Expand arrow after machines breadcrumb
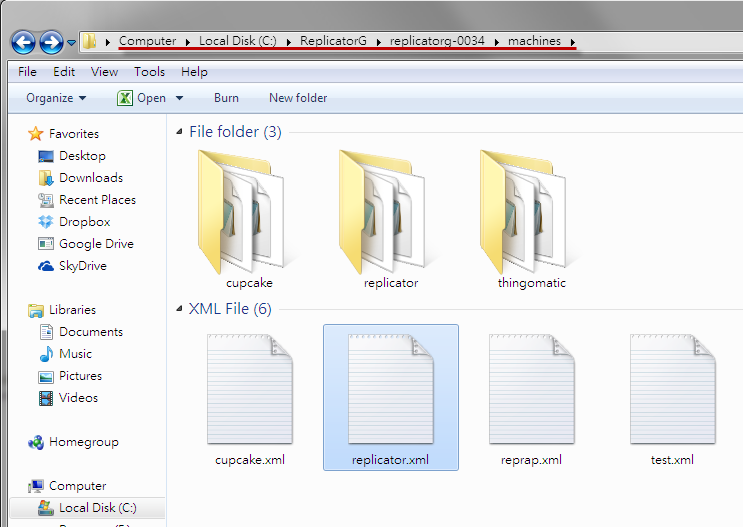743x527 pixels. click(573, 42)
